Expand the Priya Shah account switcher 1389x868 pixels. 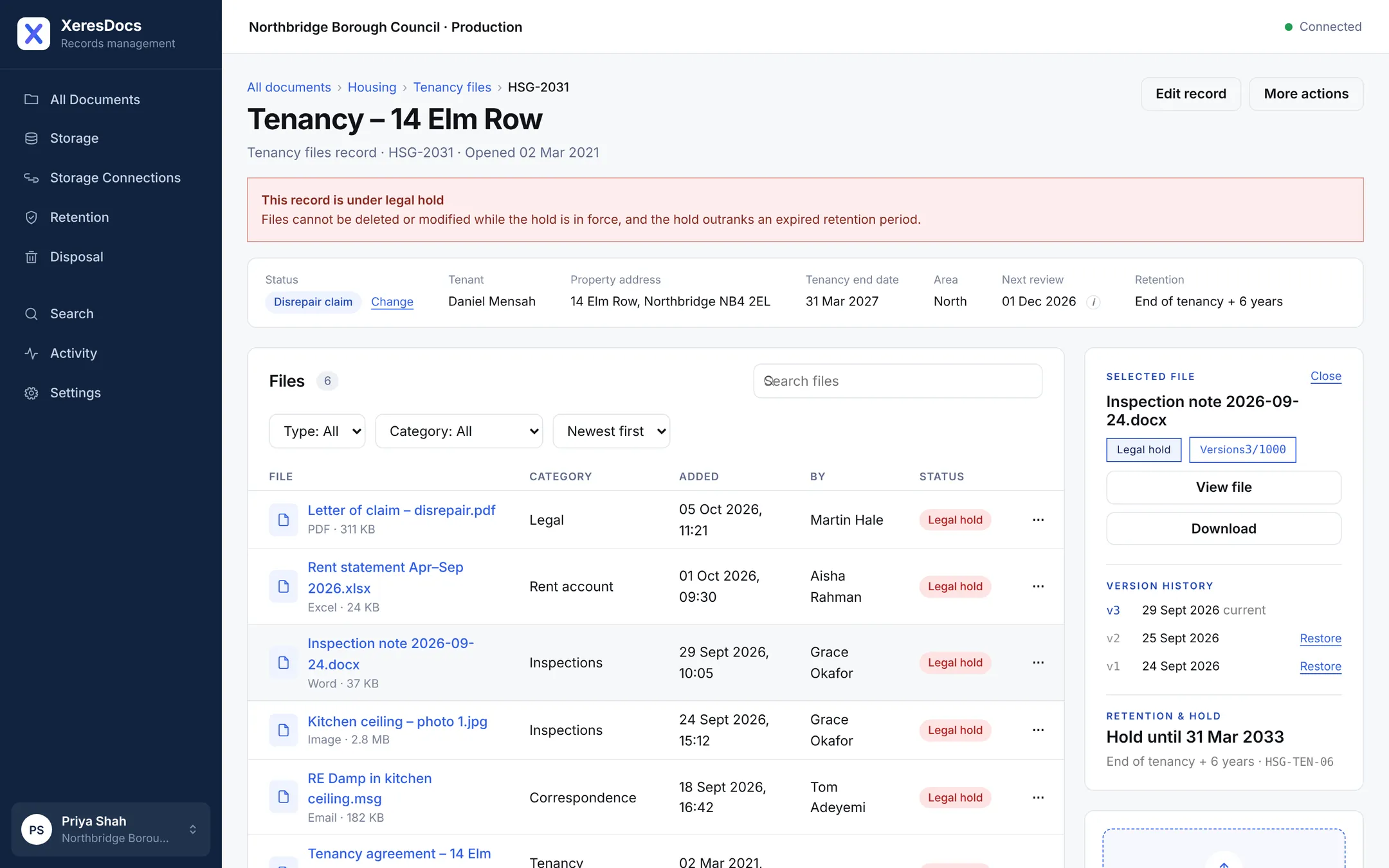(x=111, y=829)
